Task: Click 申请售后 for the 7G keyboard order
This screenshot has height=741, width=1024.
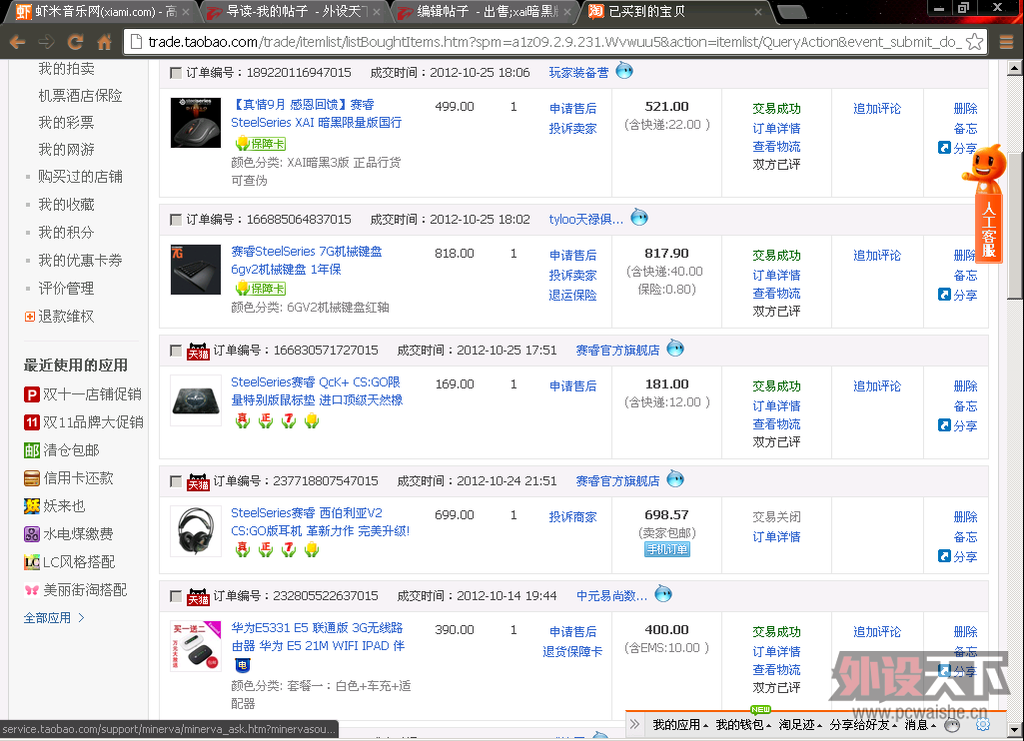Action: coord(573,255)
